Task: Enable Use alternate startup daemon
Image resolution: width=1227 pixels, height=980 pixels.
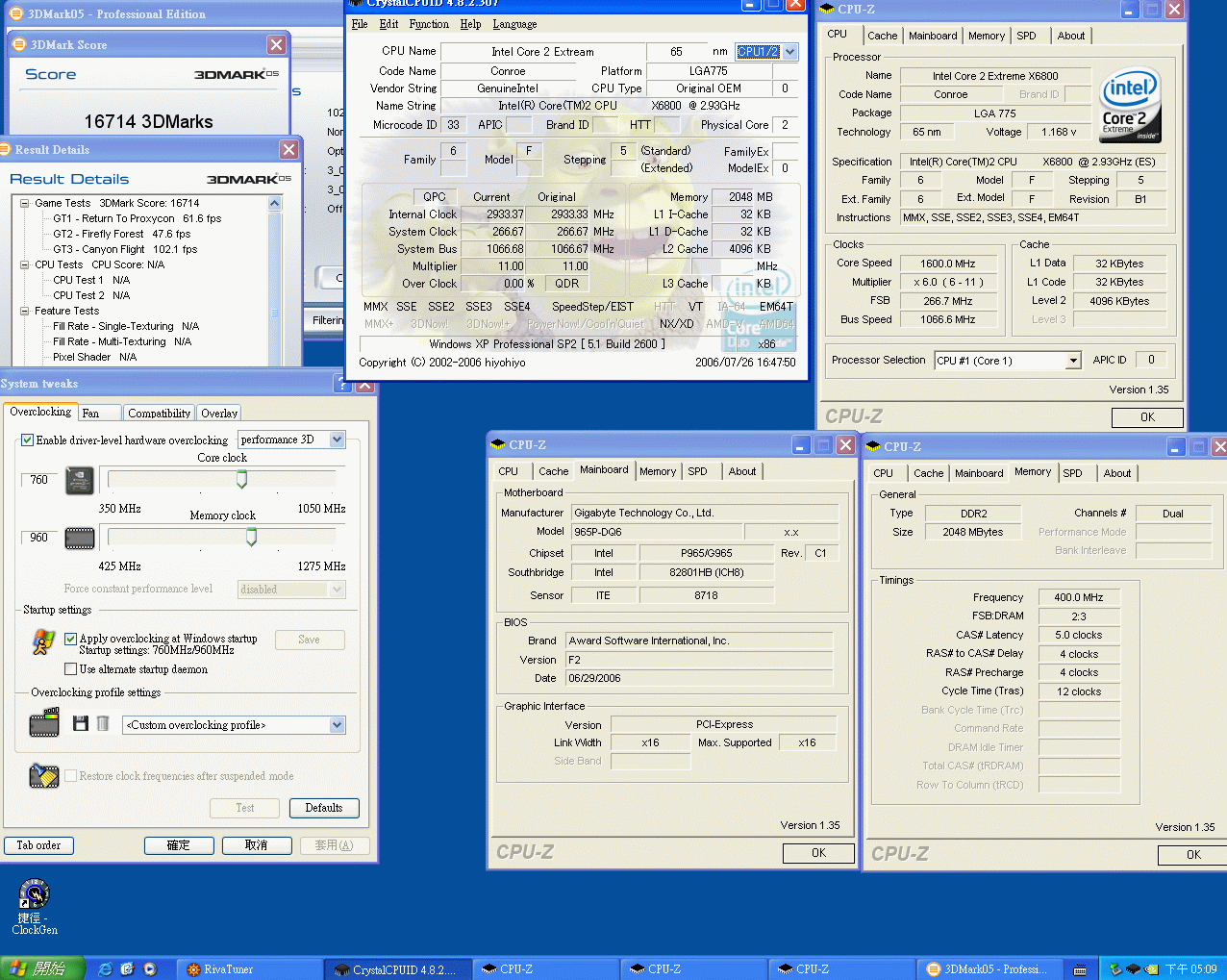Action: click(70, 669)
